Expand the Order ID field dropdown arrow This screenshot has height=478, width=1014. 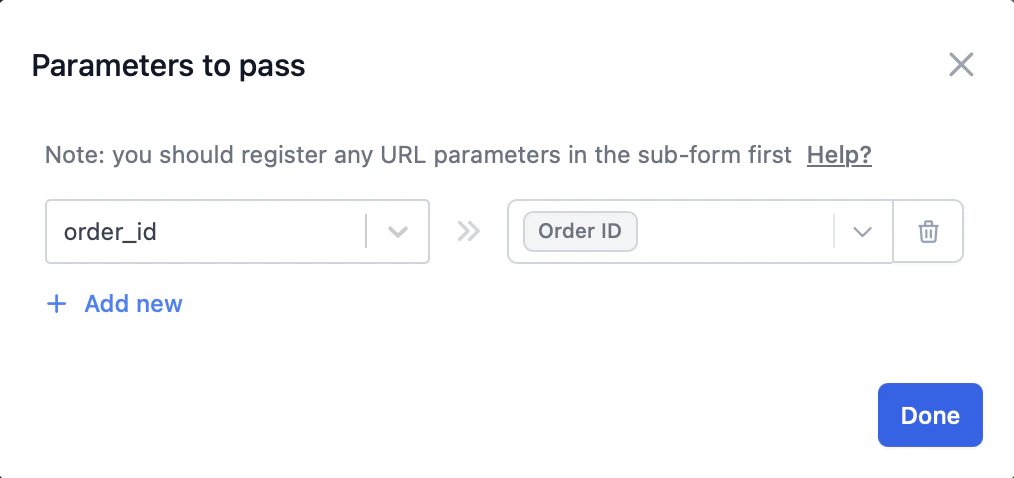pos(862,232)
